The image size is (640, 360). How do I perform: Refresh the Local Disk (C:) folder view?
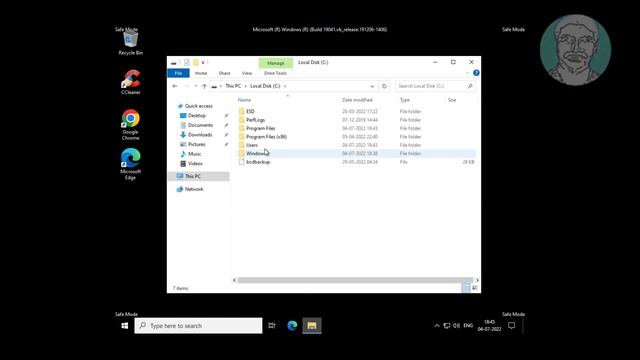(384, 86)
